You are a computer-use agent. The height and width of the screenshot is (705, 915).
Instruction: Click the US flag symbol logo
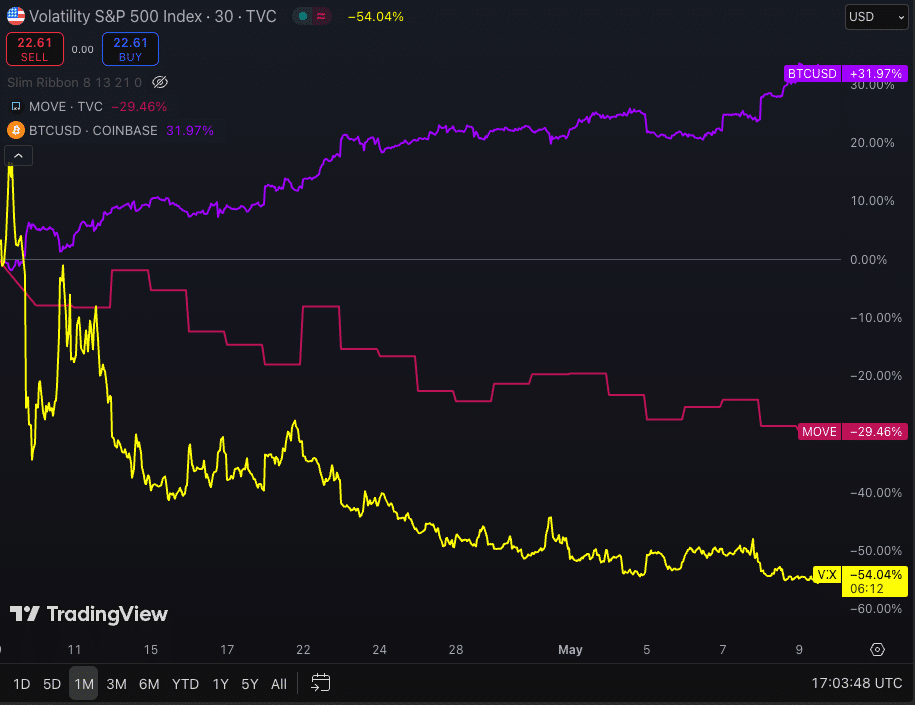tap(16, 16)
